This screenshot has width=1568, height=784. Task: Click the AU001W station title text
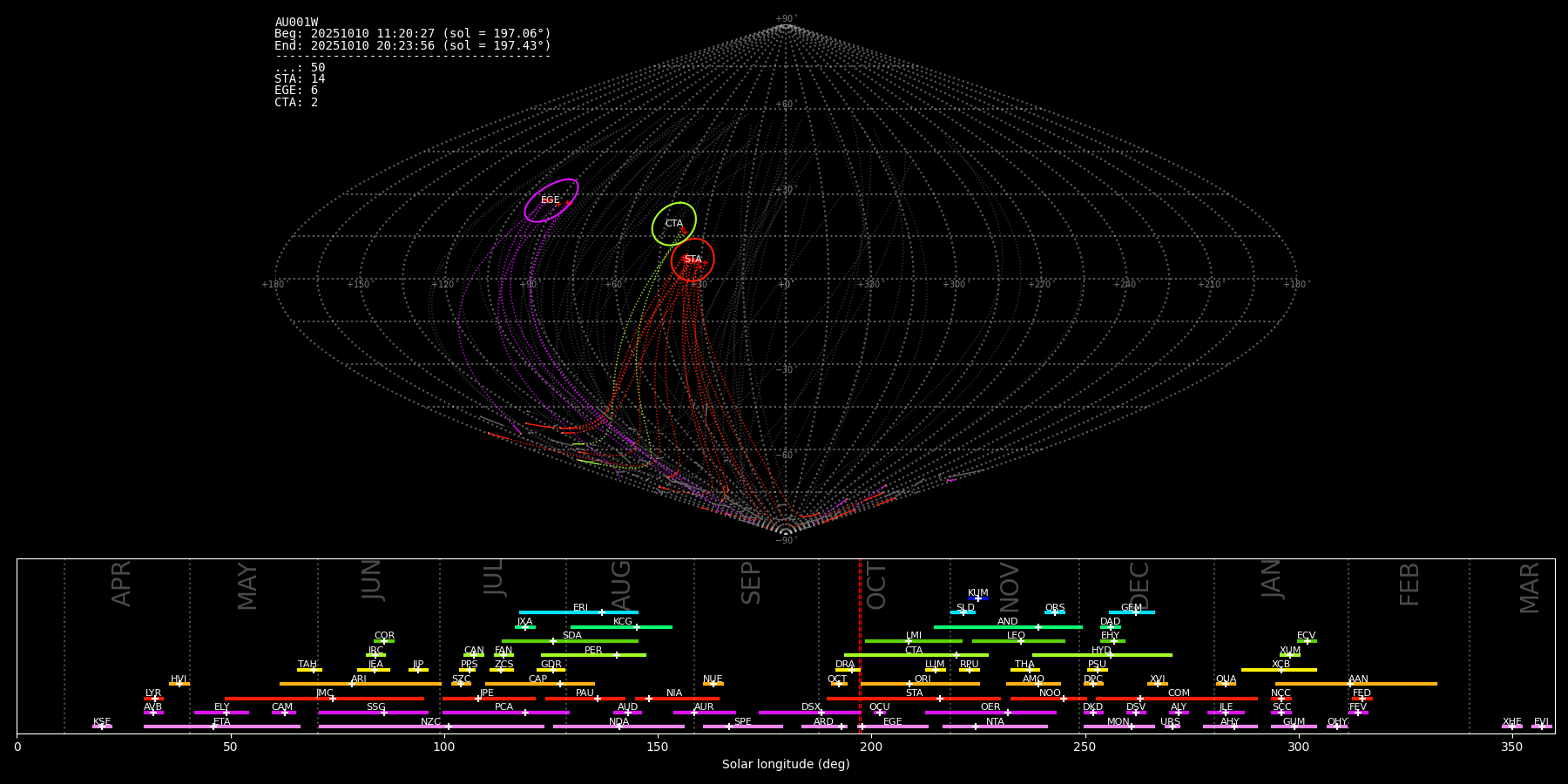pos(296,23)
